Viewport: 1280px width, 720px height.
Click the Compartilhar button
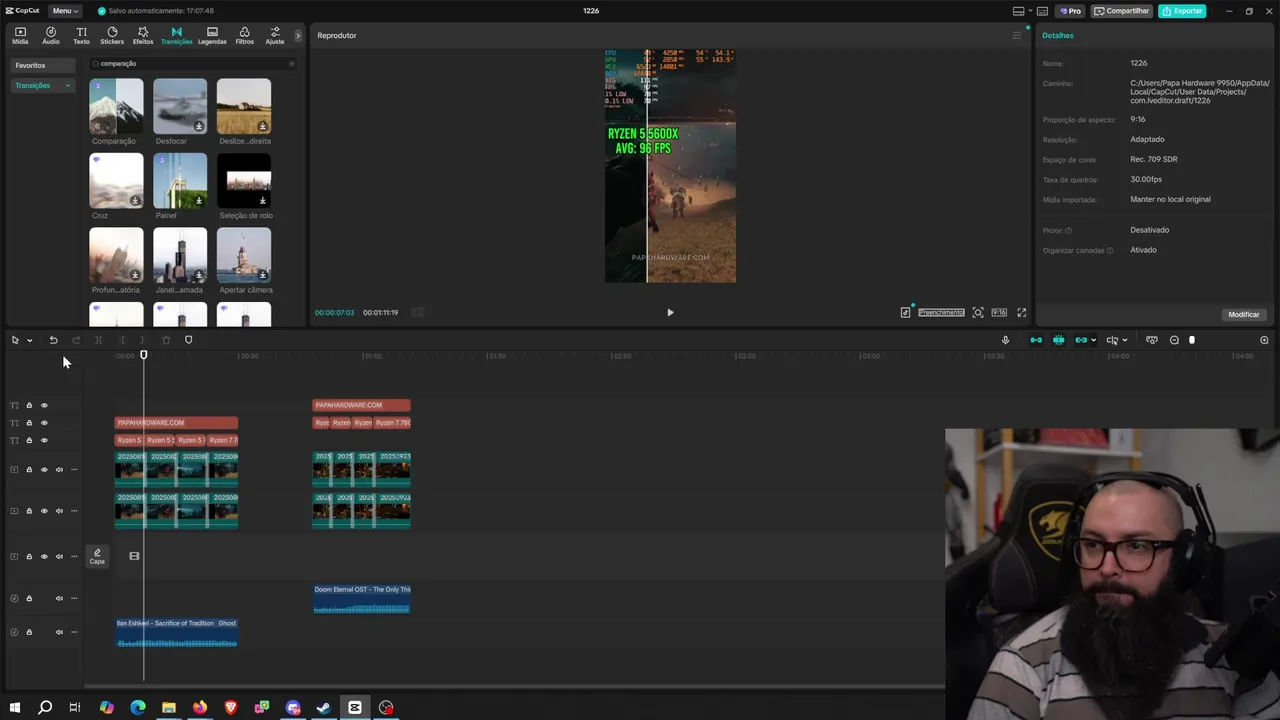[x=1121, y=11]
